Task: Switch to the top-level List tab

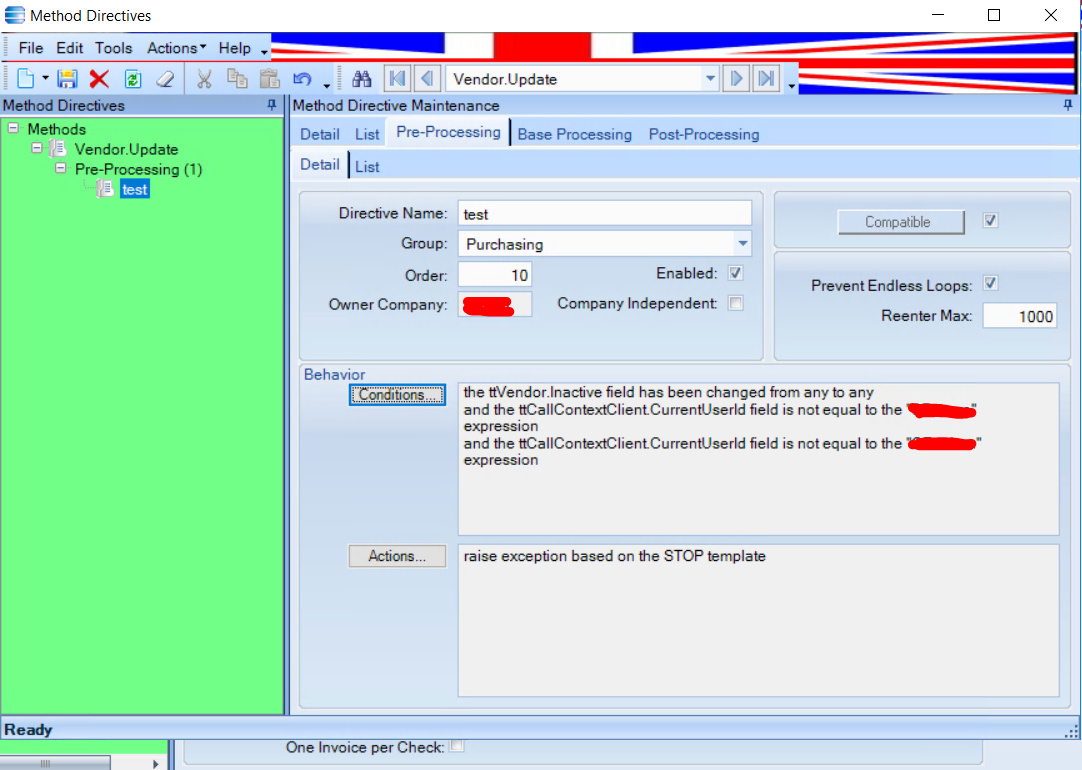Action: [x=367, y=135]
